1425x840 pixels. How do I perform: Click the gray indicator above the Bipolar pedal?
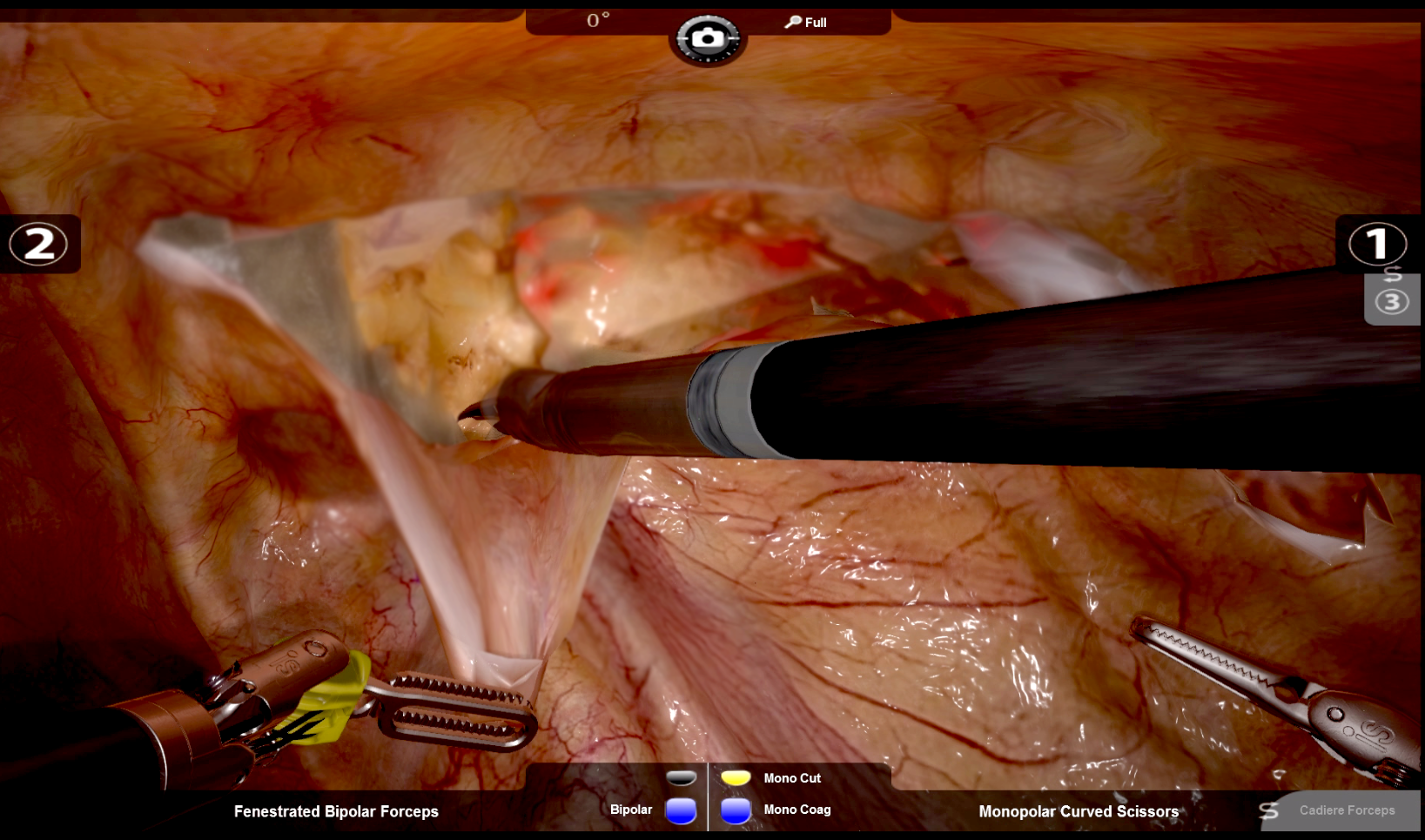coord(681,777)
